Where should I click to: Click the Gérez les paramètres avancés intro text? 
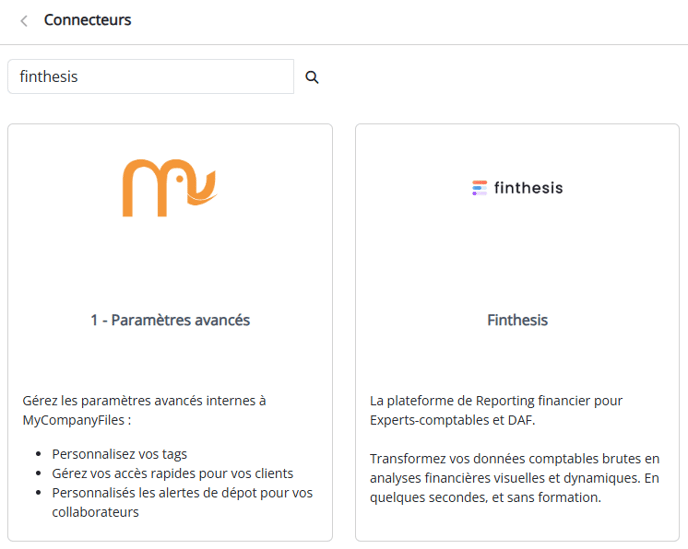click(x=144, y=410)
